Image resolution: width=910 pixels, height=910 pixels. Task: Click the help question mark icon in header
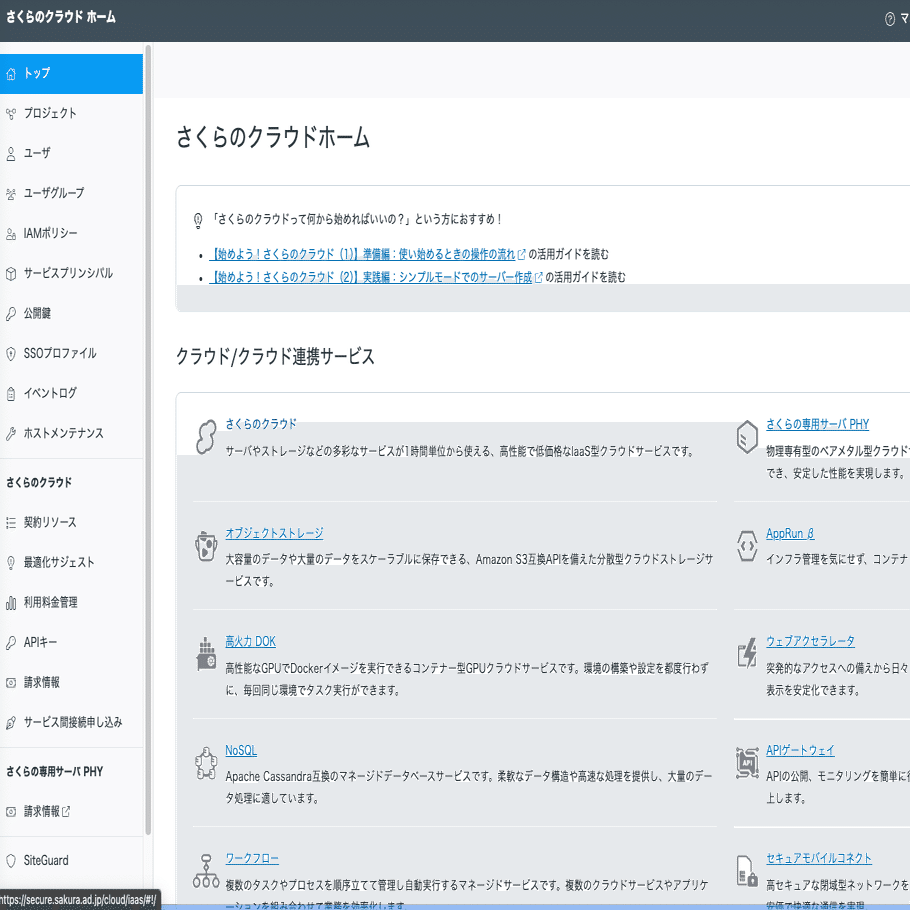[890, 19]
